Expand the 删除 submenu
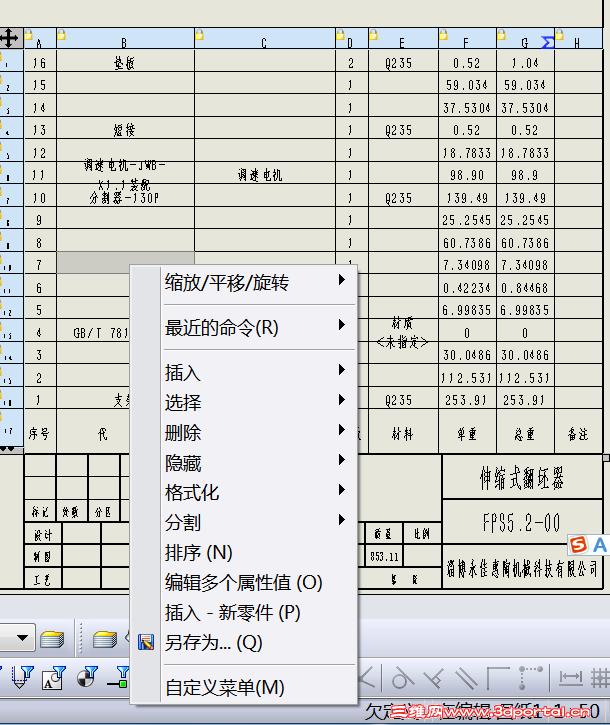This screenshot has width=610, height=725. point(259,432)
